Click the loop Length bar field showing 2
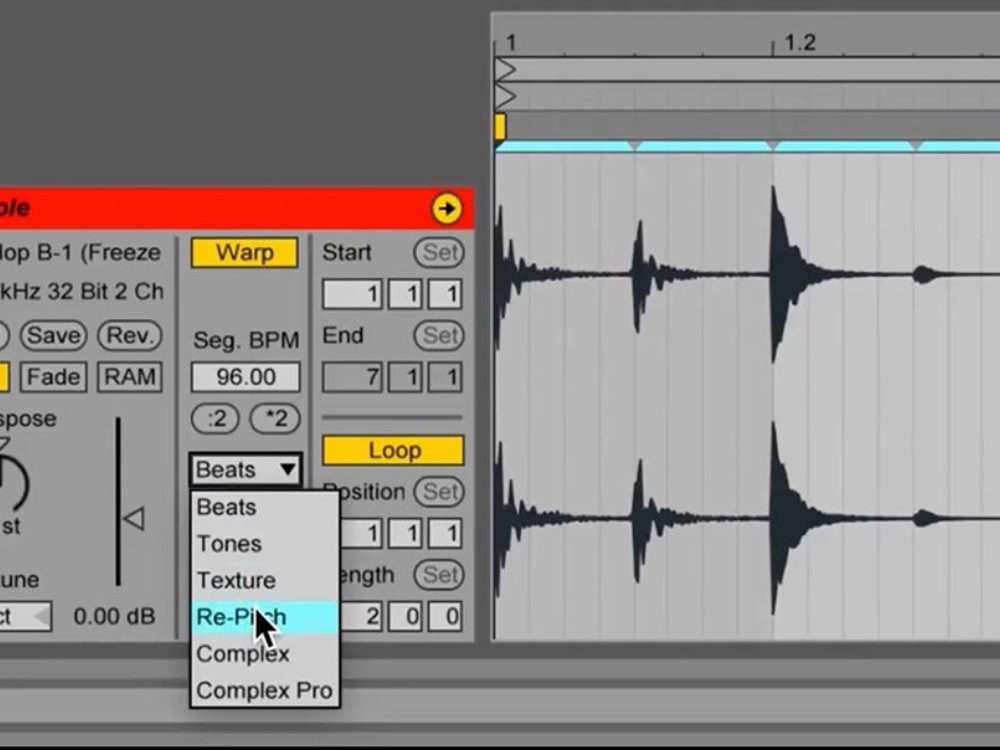This screenshot has height=750, width=1000. pos(360,617)
